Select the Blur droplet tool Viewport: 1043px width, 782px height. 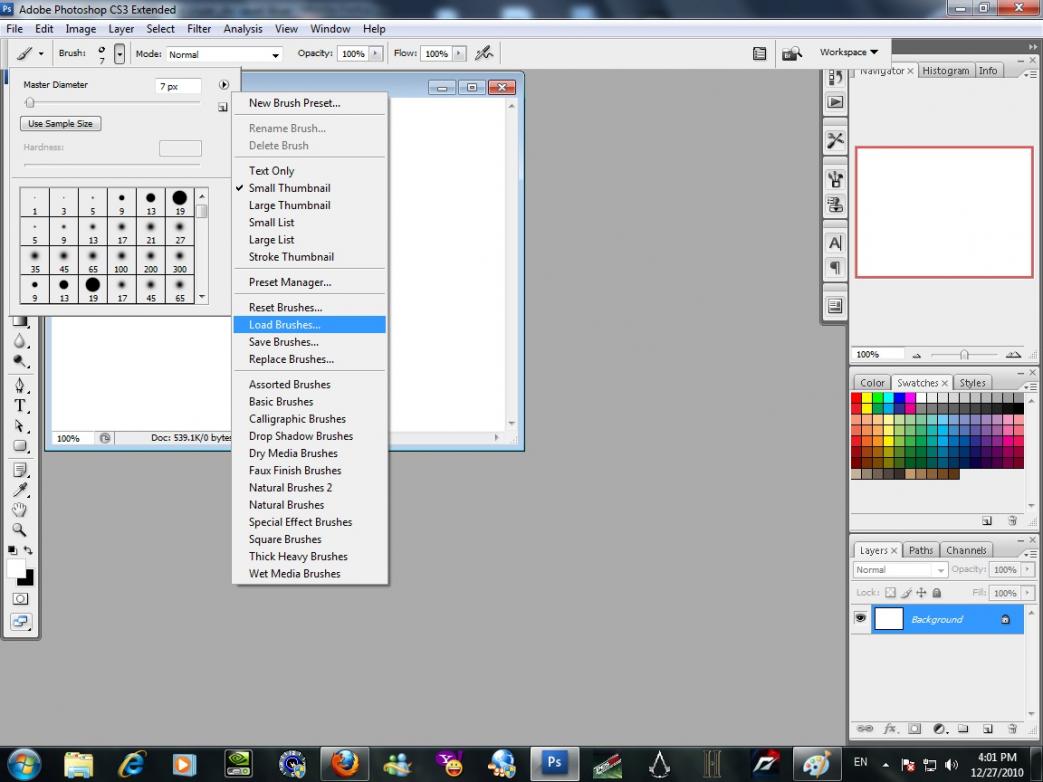coord(20,341)
